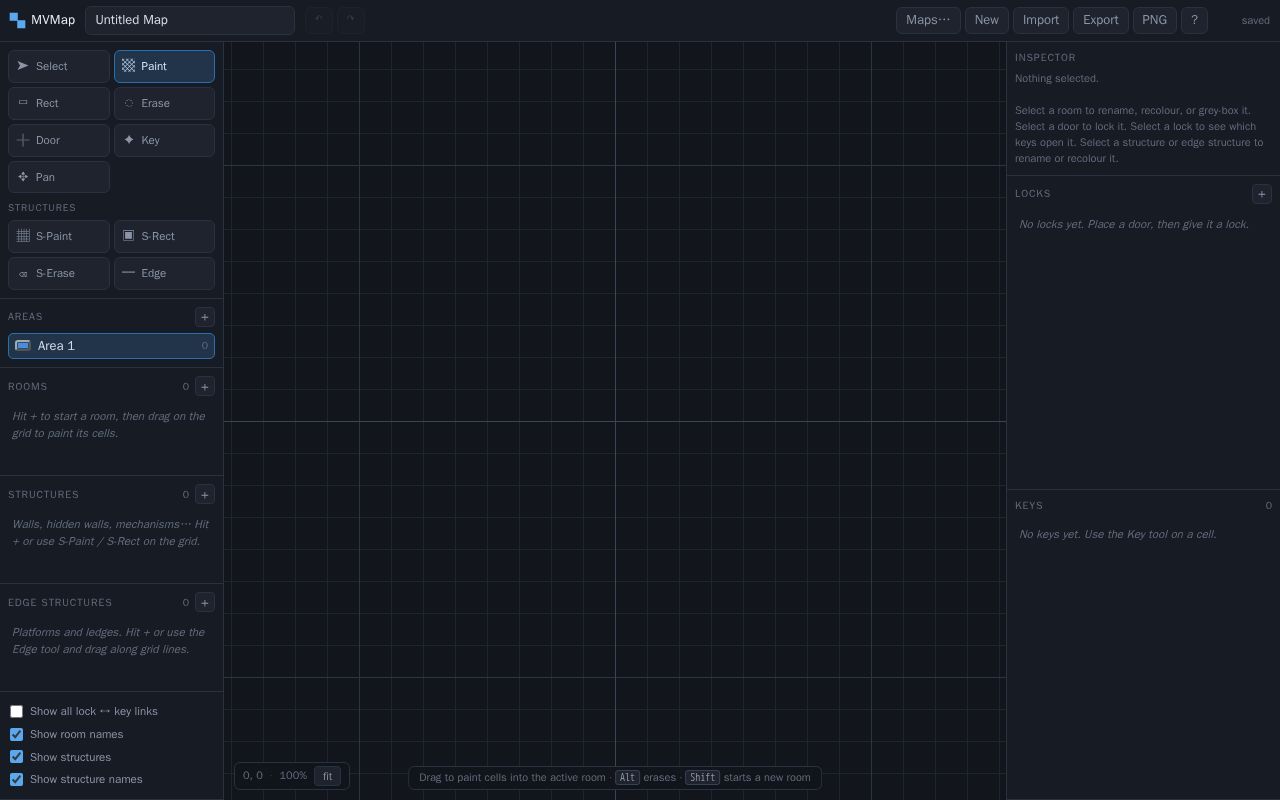
Task: Add a new room with plus button
Action: [205, 387]
